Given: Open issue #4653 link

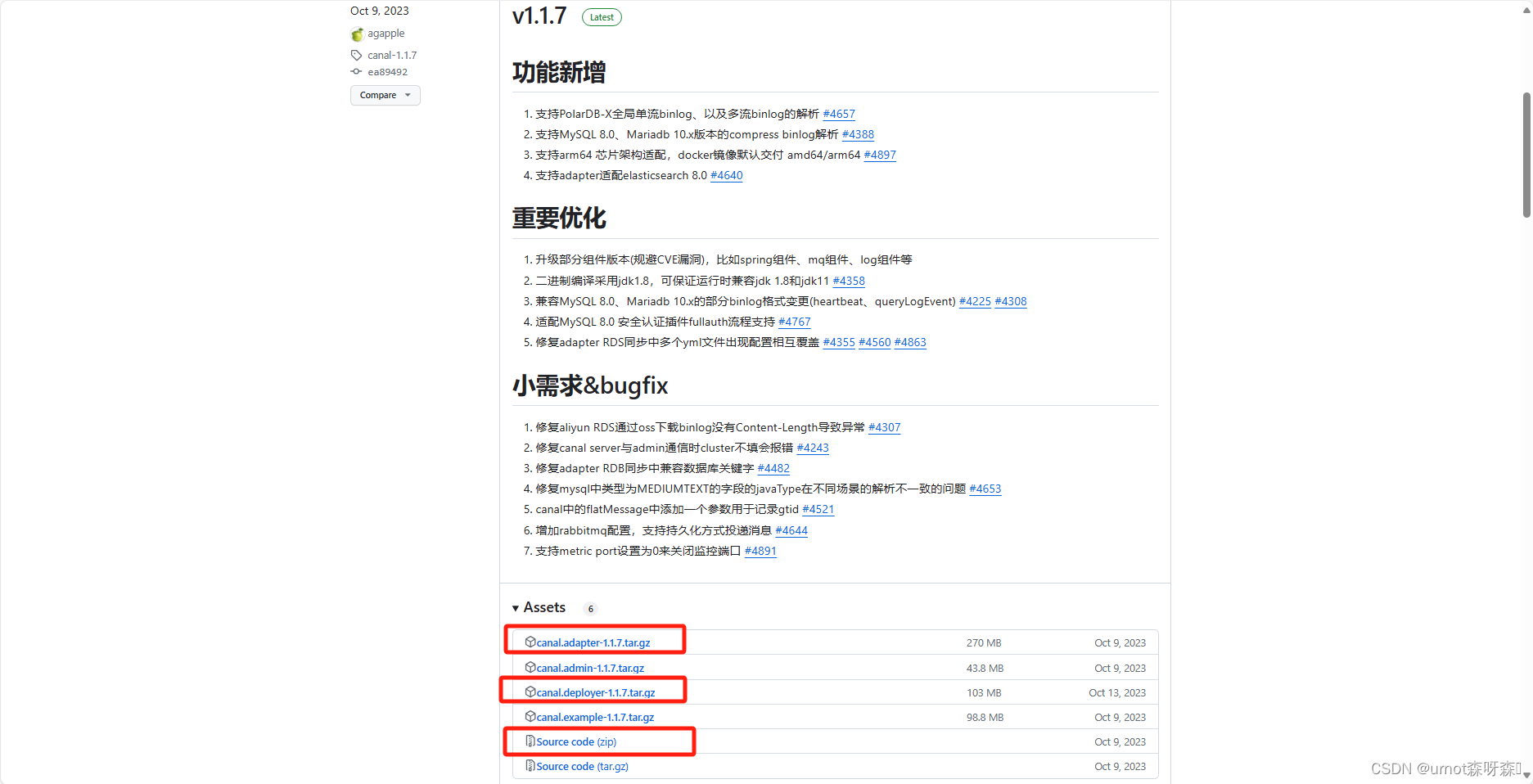Looking at the screenshot, I should click(985, 489).
